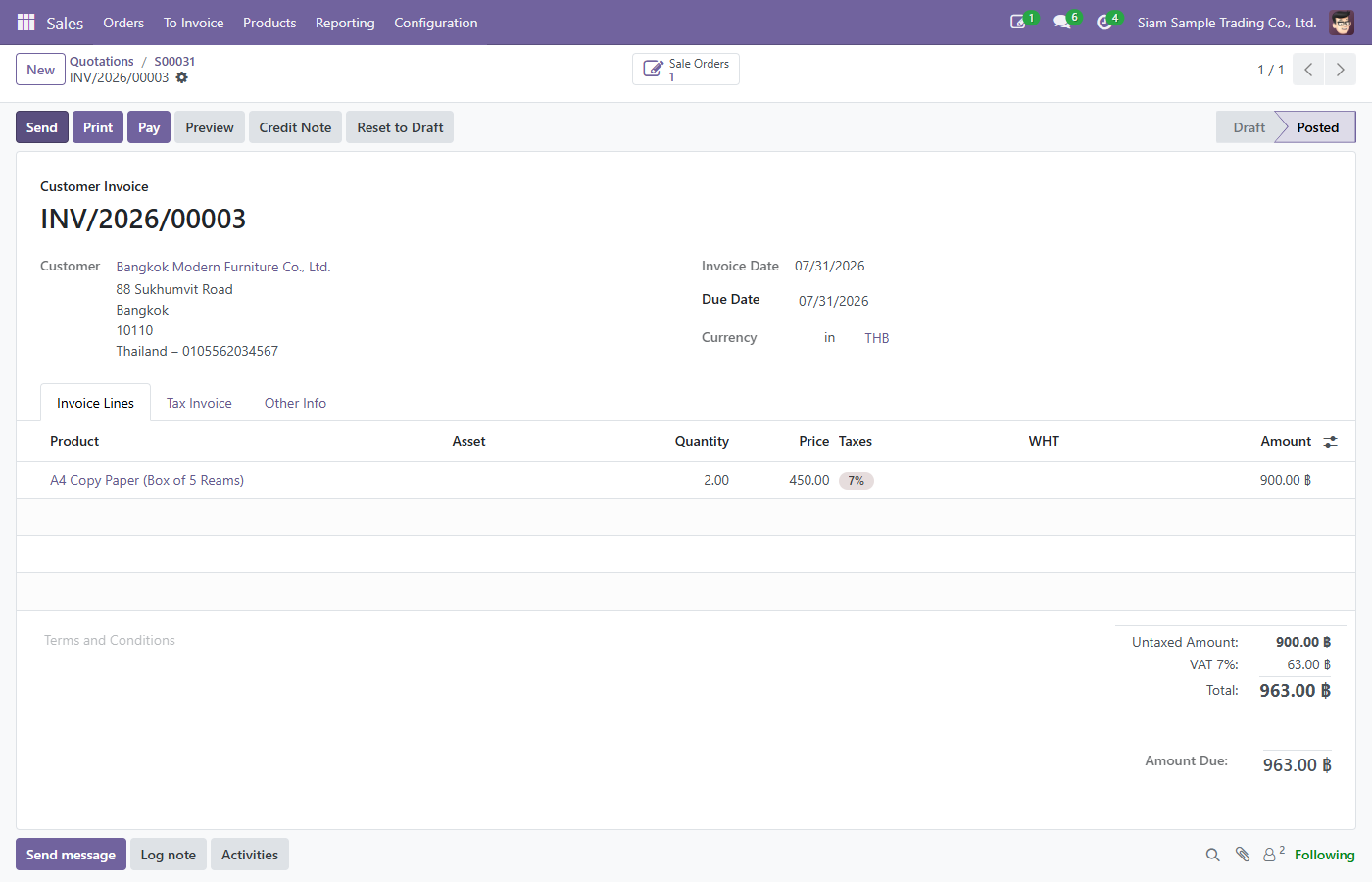This screenshot has height=882, width=1372.
Task: Open the Products menu
Action: coord(269,23)
